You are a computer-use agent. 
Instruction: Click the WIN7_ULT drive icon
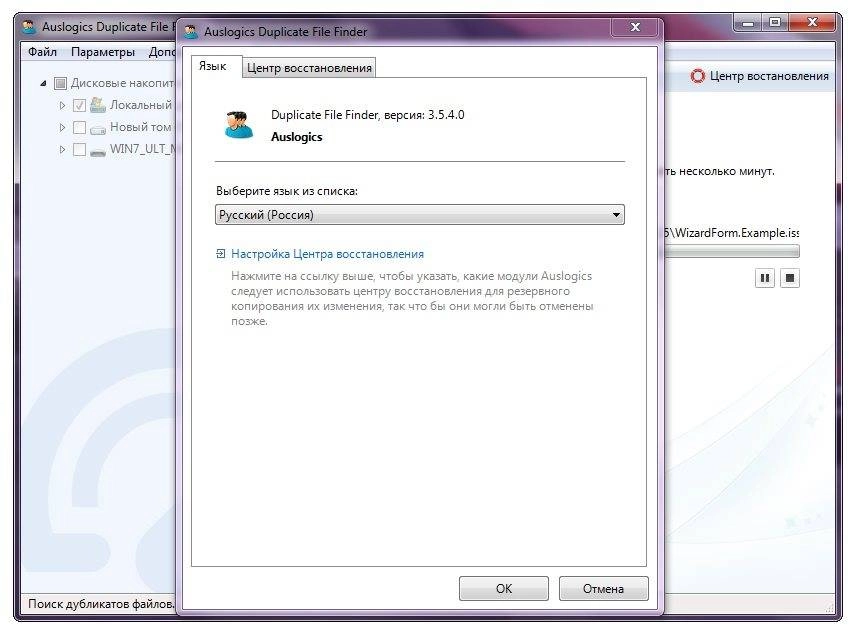tap(98, 150)
